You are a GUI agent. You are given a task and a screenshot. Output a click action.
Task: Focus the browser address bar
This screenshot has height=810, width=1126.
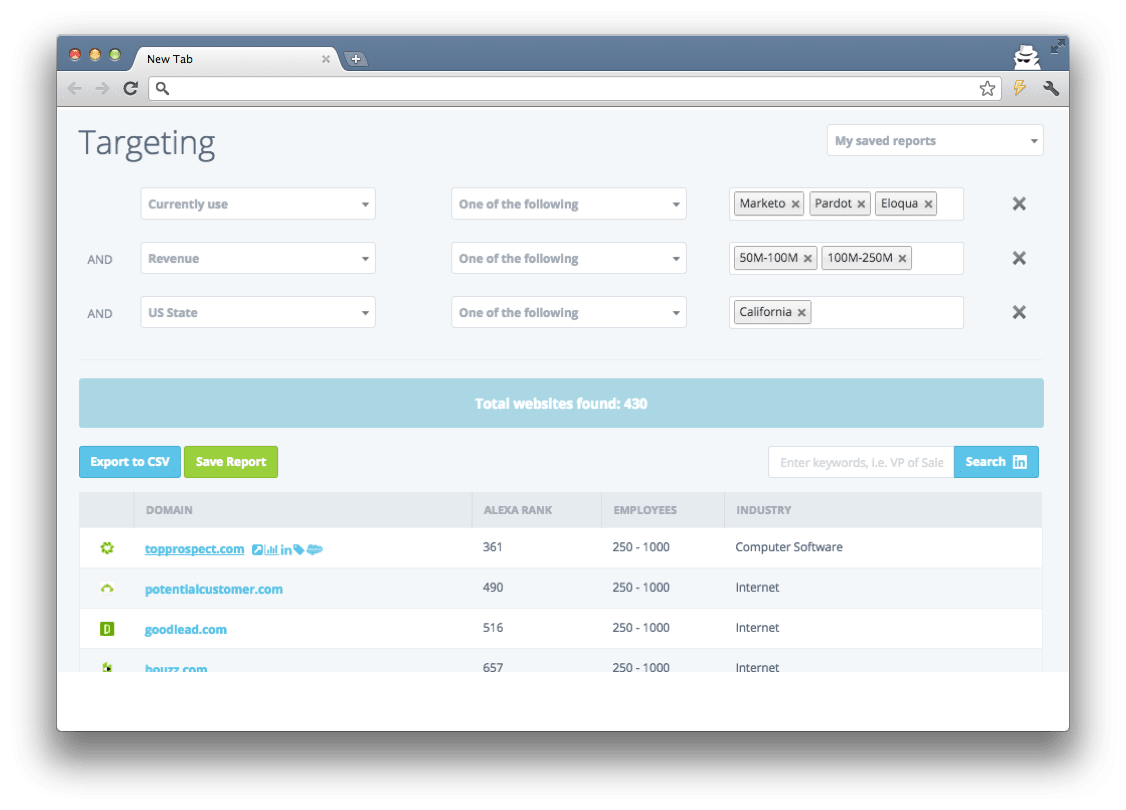click(574, 88)
